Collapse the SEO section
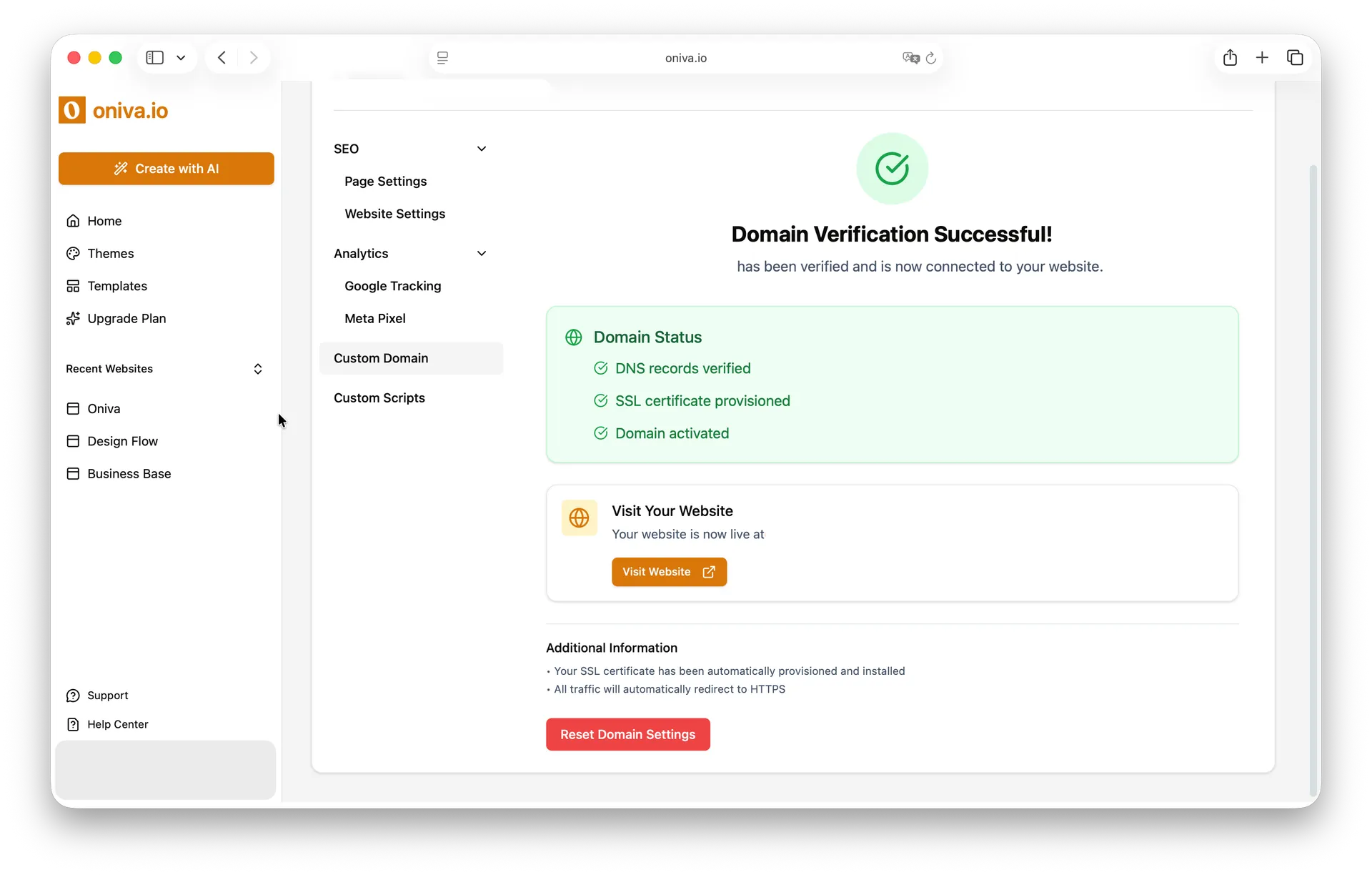1372x875 pixels. pyautogui.click(x=482, y=149)
